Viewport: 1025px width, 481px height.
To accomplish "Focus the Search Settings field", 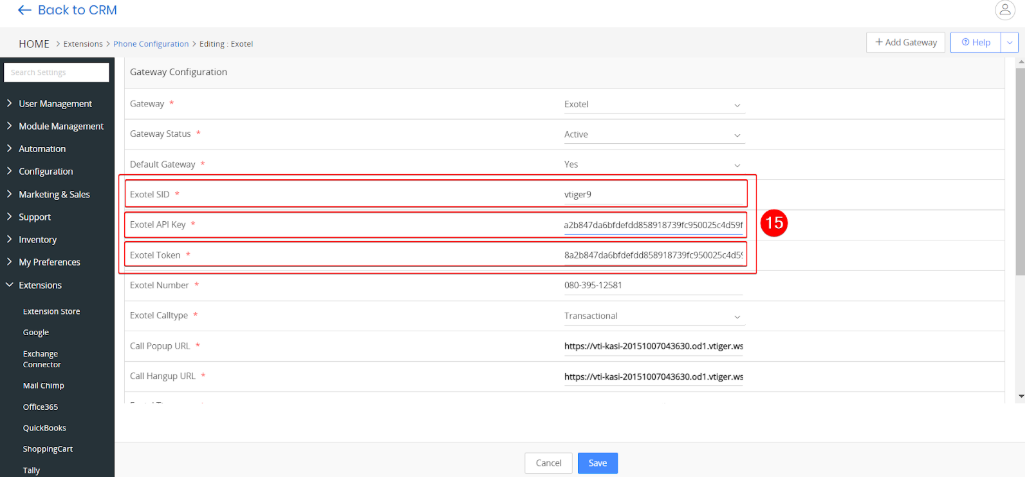I will [x=56, y=73].
